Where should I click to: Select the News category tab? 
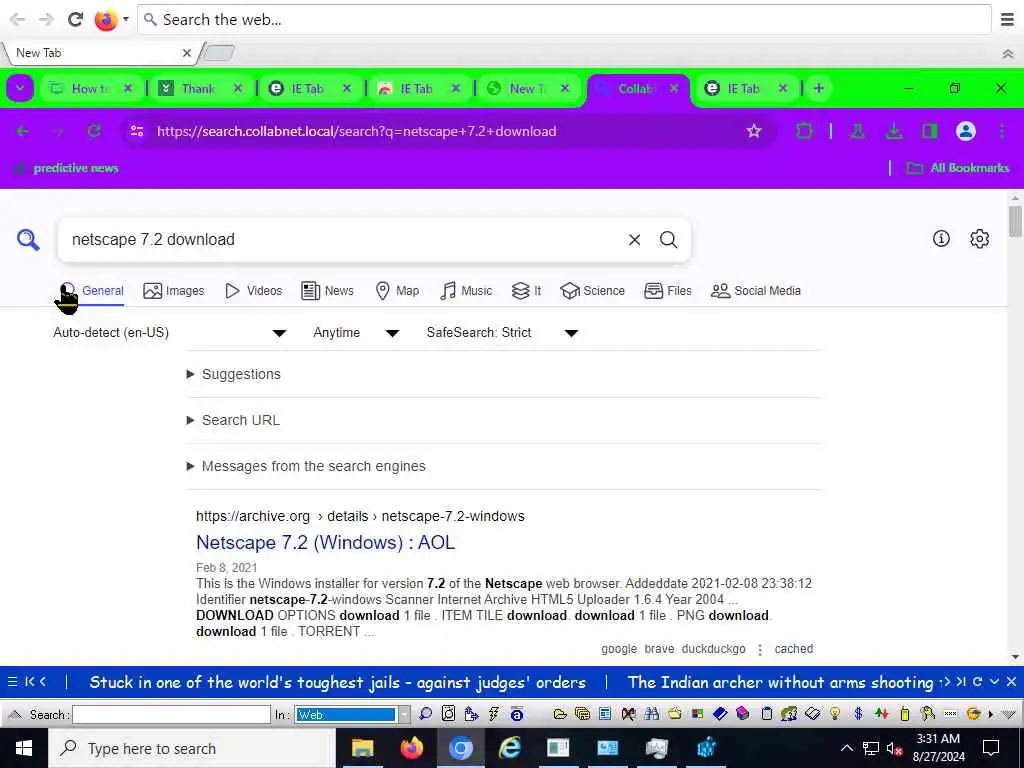[x=327, y=291]
